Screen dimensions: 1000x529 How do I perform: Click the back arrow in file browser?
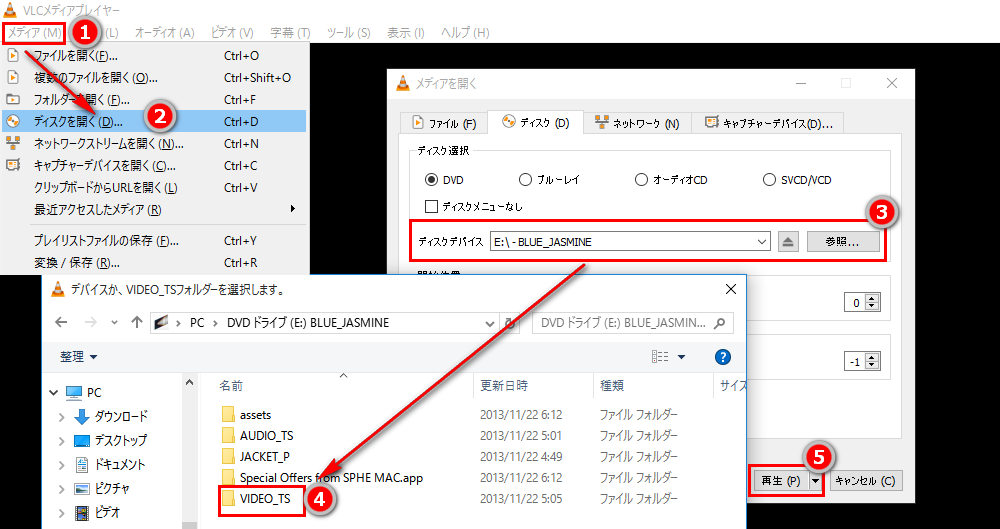[61, 323]
